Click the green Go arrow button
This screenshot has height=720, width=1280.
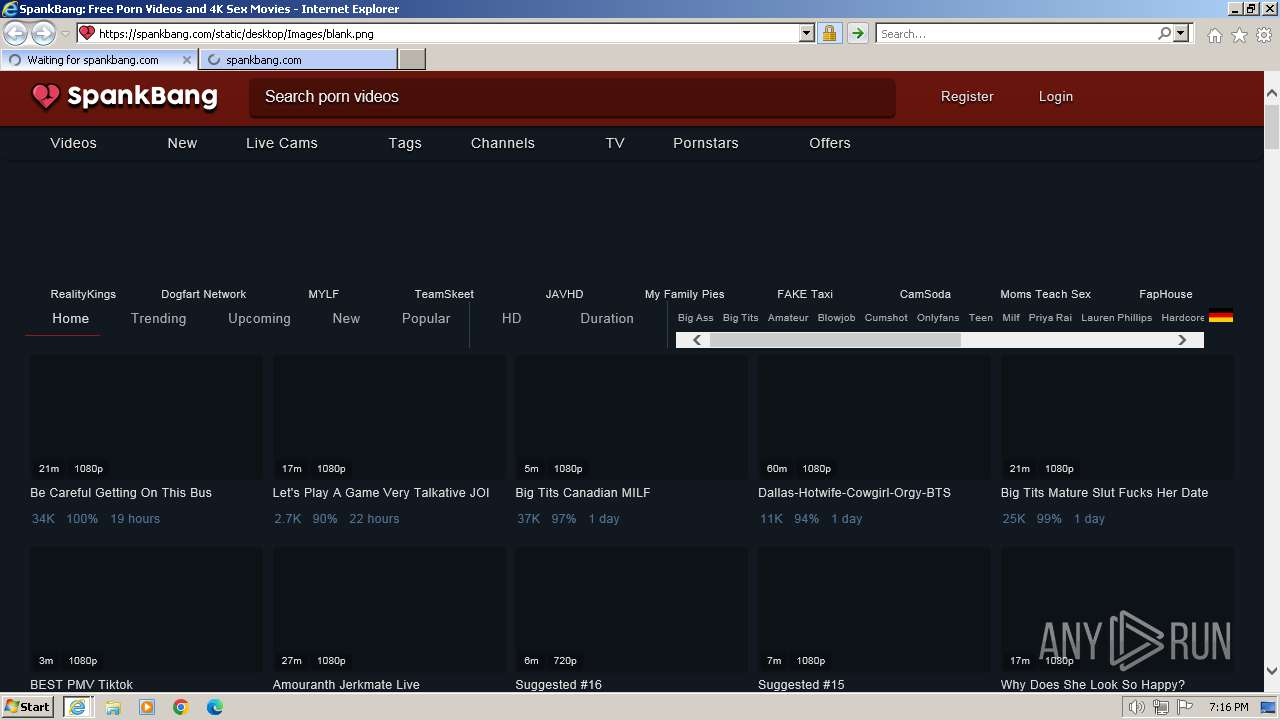click(858, 33)
